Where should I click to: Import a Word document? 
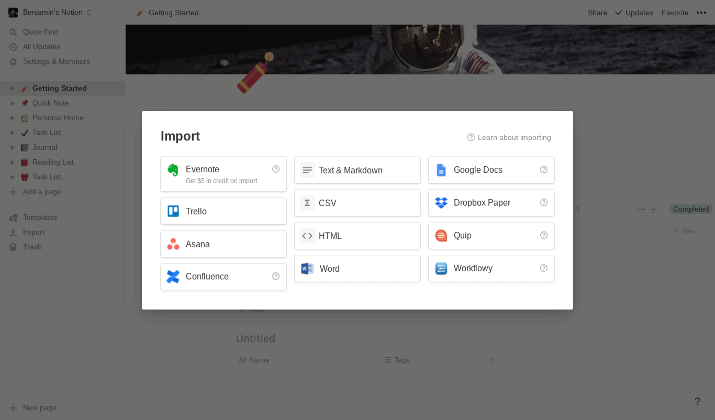coord(357,269)
